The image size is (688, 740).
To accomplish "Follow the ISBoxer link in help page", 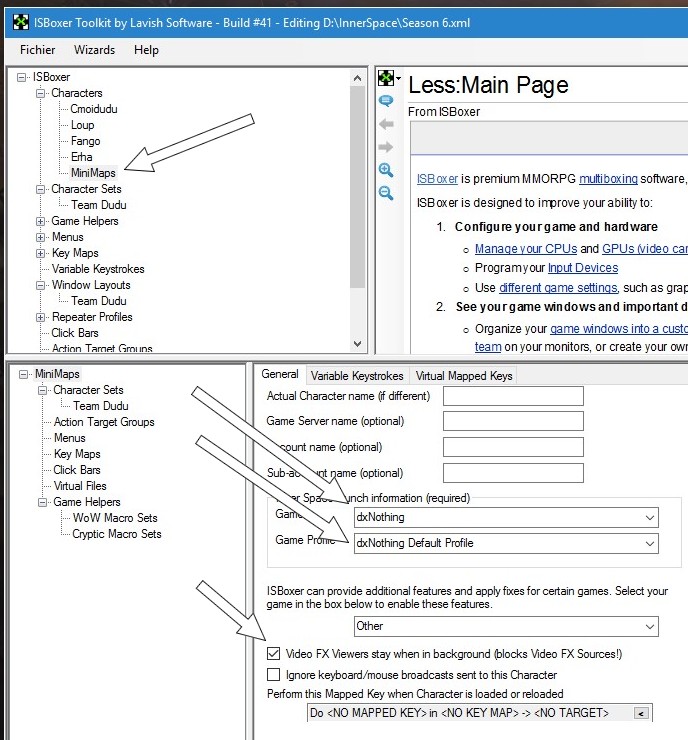I will [437, 179].
